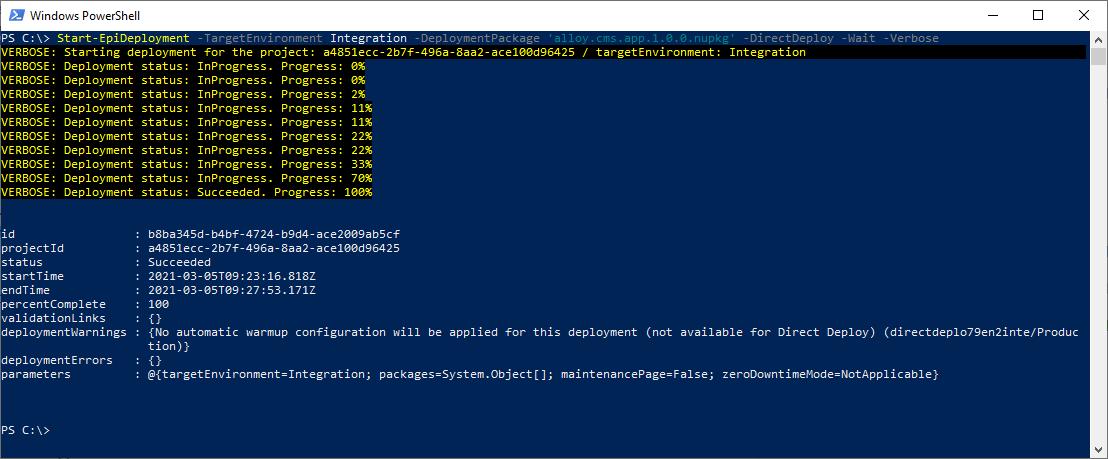Screen dimensions: 1108x459
Task: Maximize the Windows PowerShell window
Action: coord(1038,15)
